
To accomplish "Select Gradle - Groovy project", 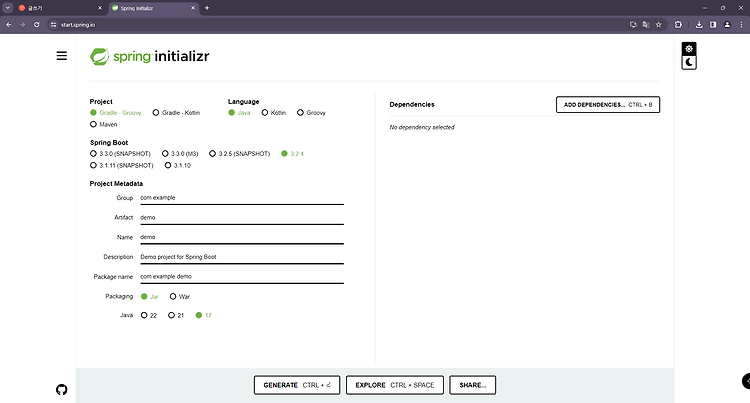I will (x=116, y=113).
